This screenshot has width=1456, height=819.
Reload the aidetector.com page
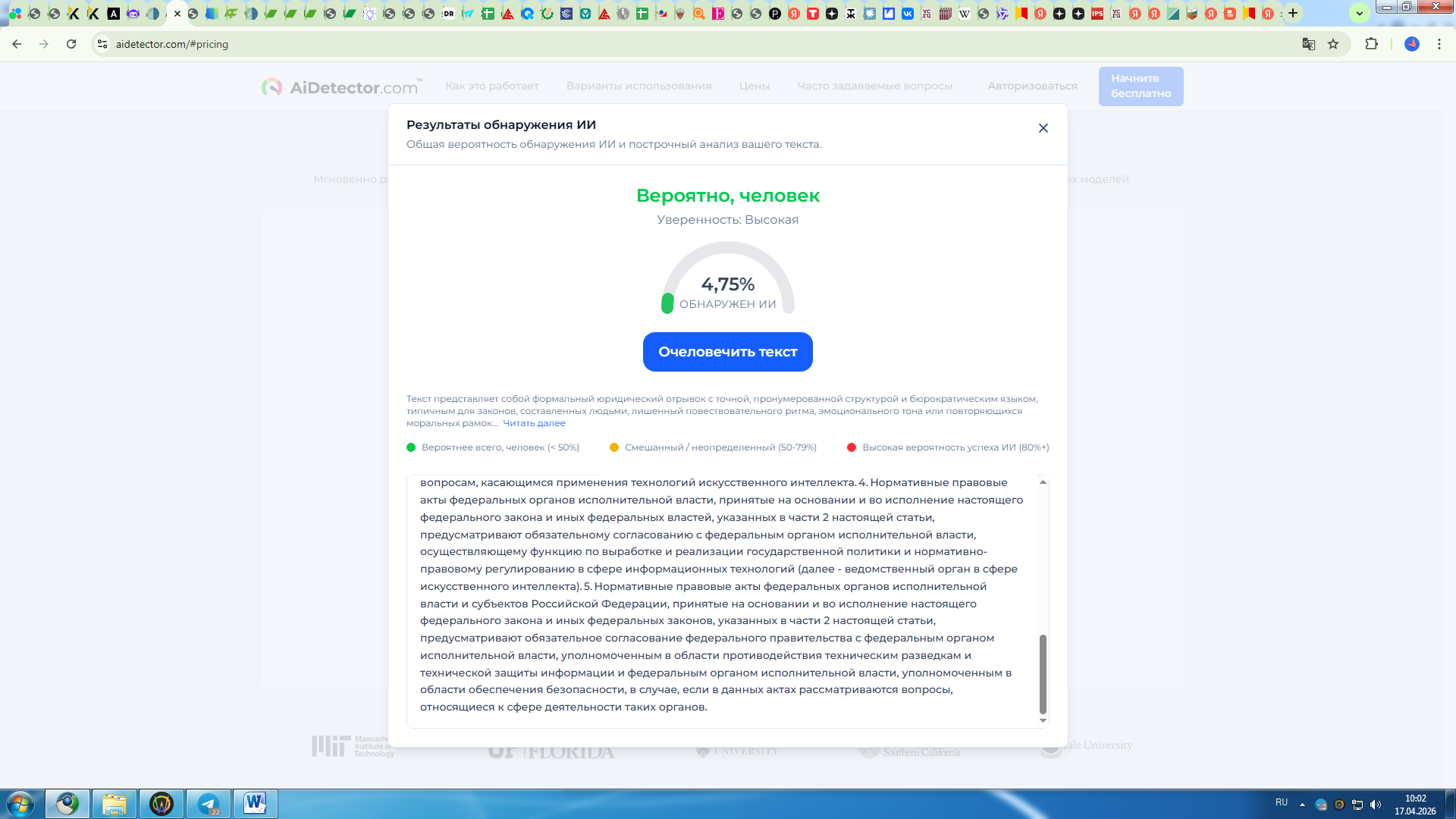coord(71,44)
